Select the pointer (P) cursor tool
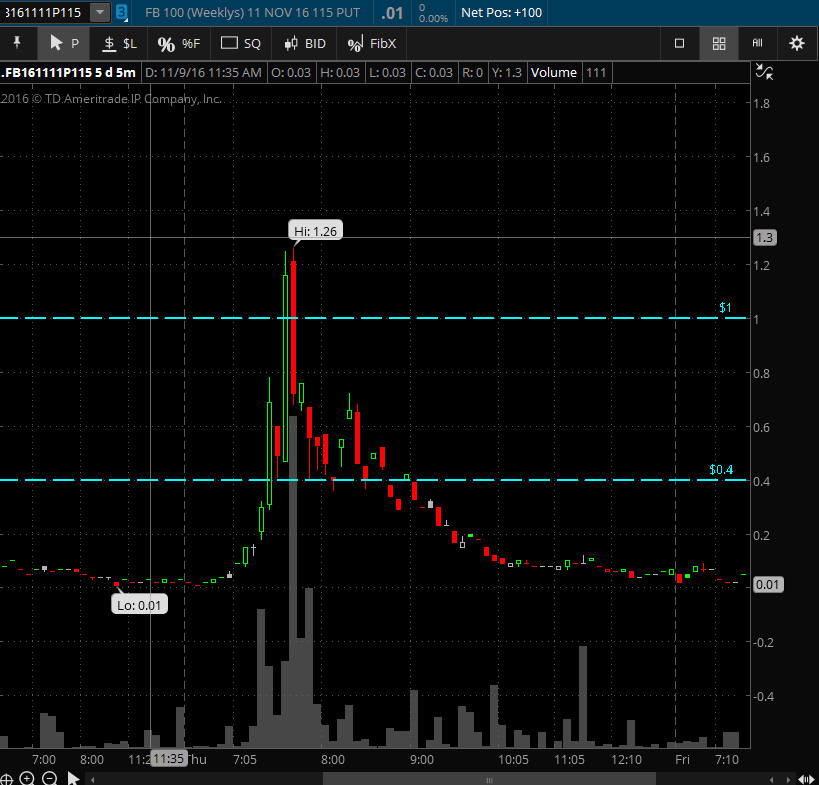The width and height of the screenshot is (819, 785). tap(63, 43)
